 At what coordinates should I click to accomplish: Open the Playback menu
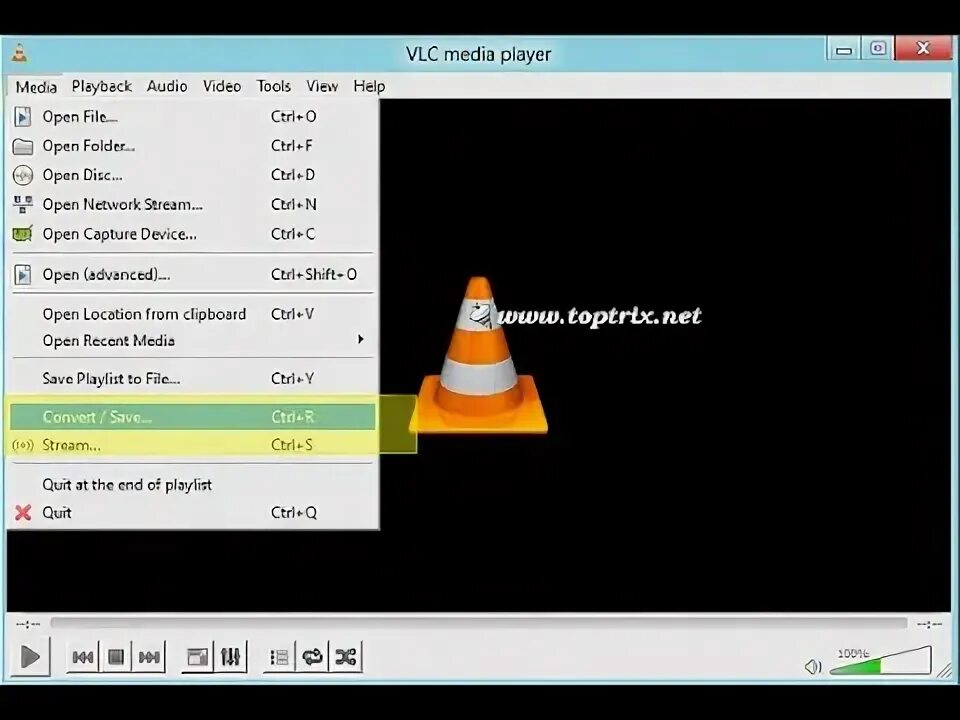tap(102, 86)
